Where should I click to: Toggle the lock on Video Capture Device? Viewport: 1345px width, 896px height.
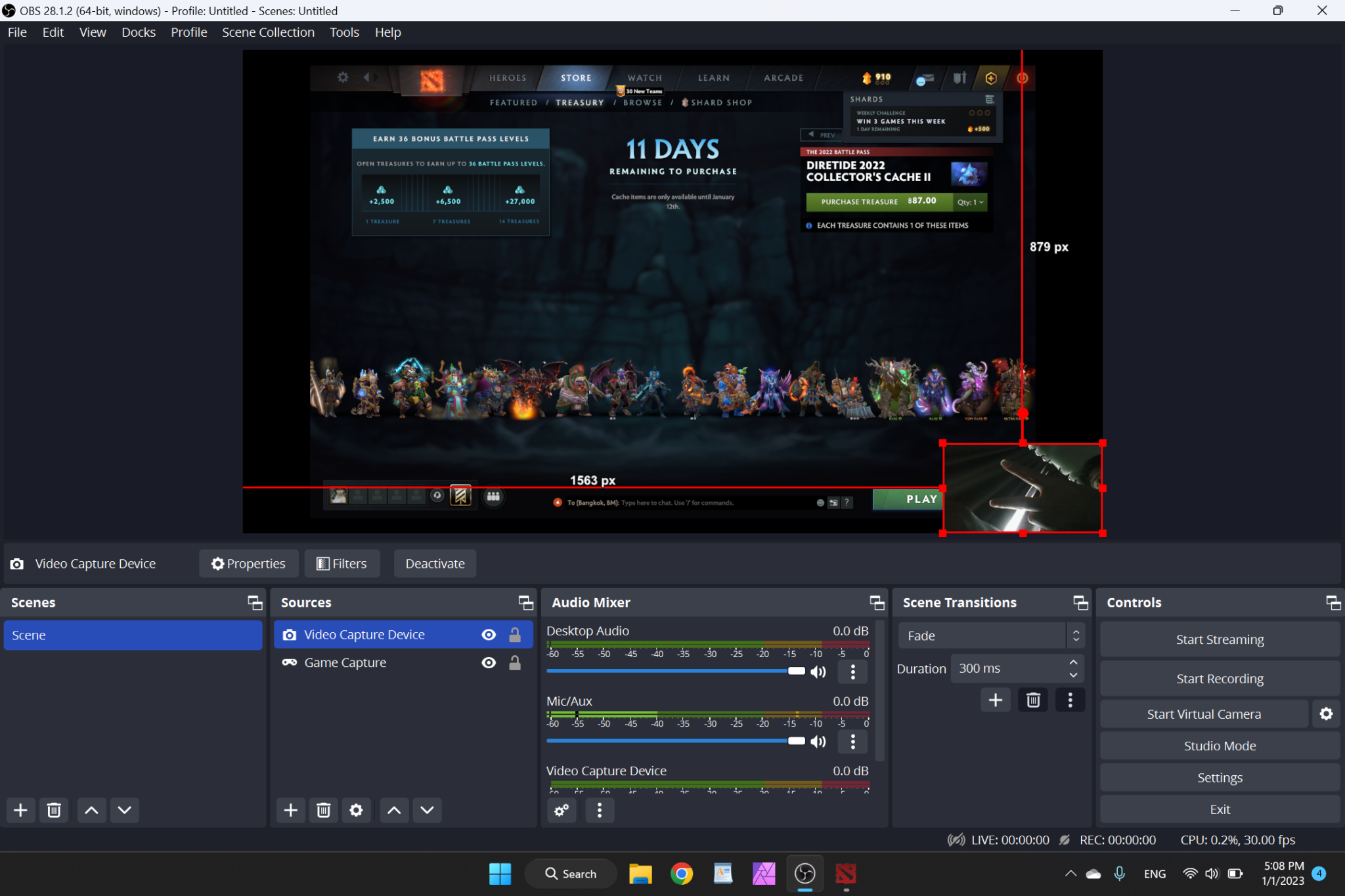click(515, 634)
